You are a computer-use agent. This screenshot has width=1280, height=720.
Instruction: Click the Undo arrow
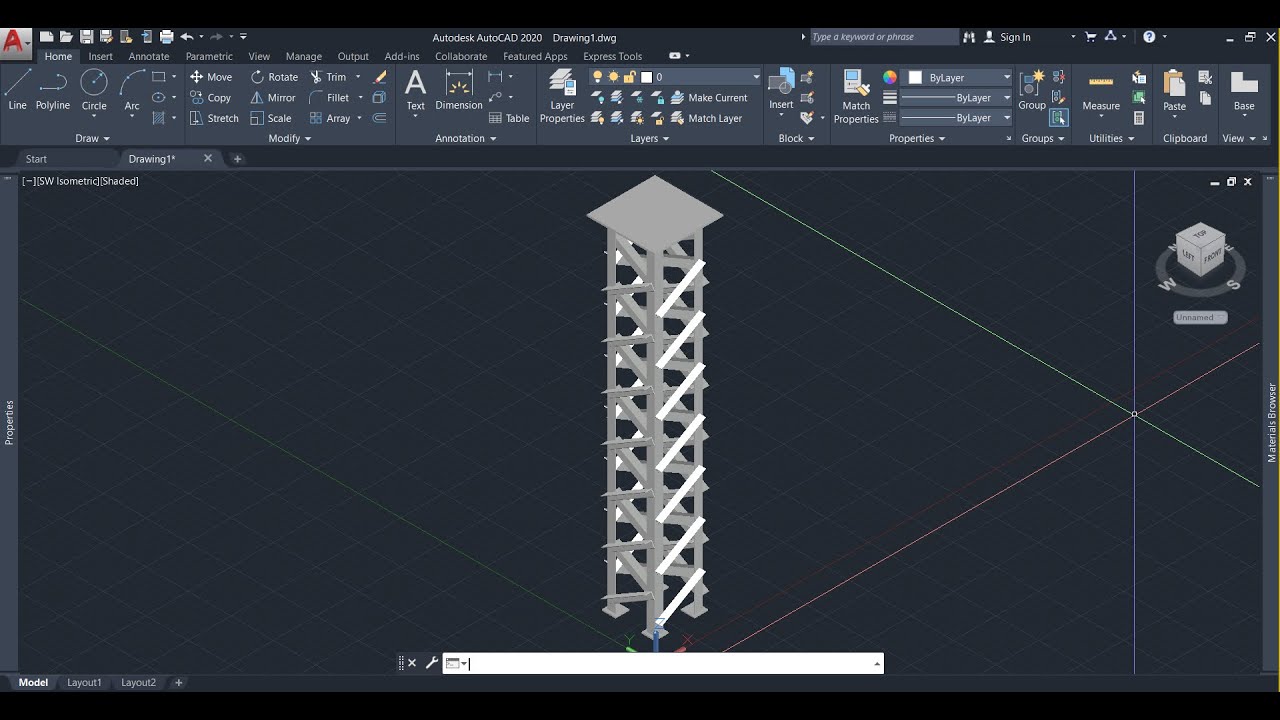pyautogui.click(x=186, y=37)
